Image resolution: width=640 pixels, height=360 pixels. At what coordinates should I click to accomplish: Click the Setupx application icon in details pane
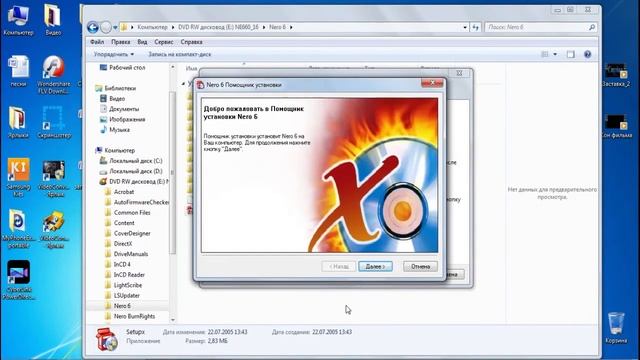[107, 339]
